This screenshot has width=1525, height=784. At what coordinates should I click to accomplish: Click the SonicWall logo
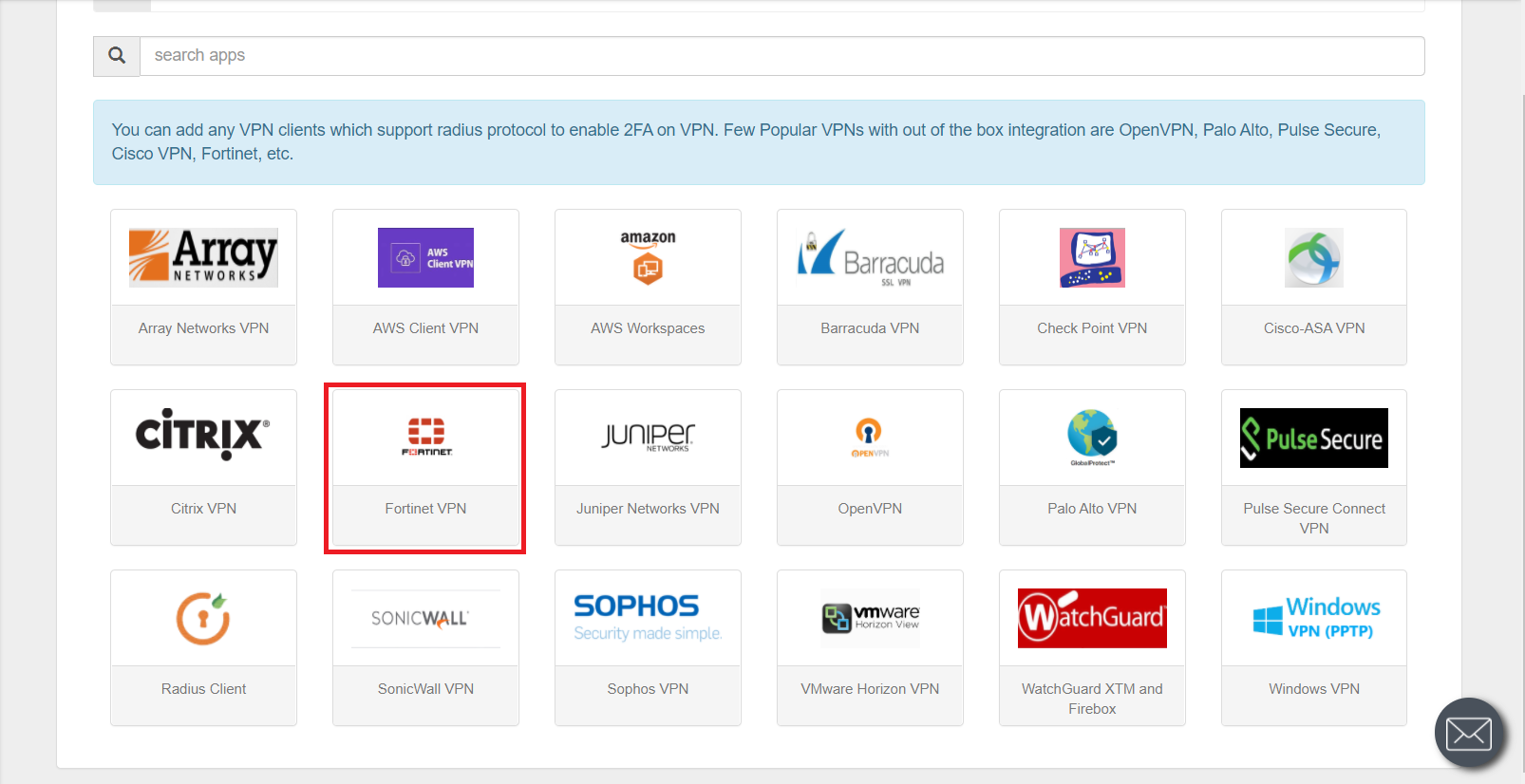tap(425, 619)
